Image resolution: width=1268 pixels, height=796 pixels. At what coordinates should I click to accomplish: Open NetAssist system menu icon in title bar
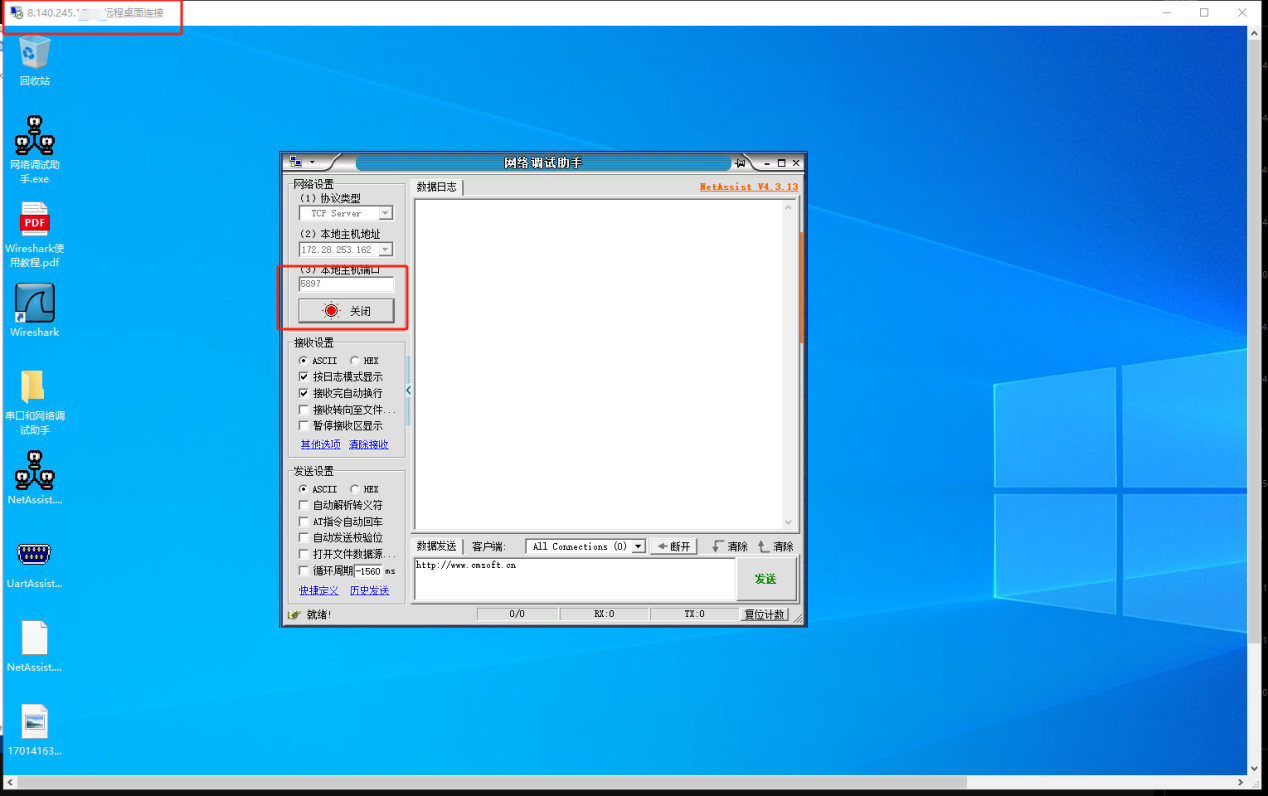pos(296,162)
